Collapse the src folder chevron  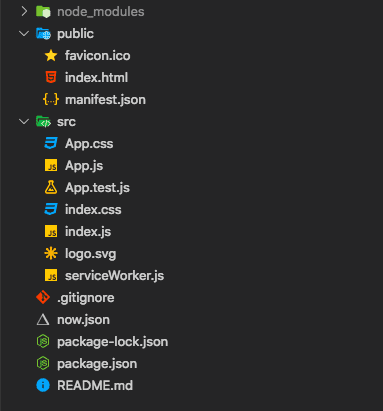[x=24, y=122]
